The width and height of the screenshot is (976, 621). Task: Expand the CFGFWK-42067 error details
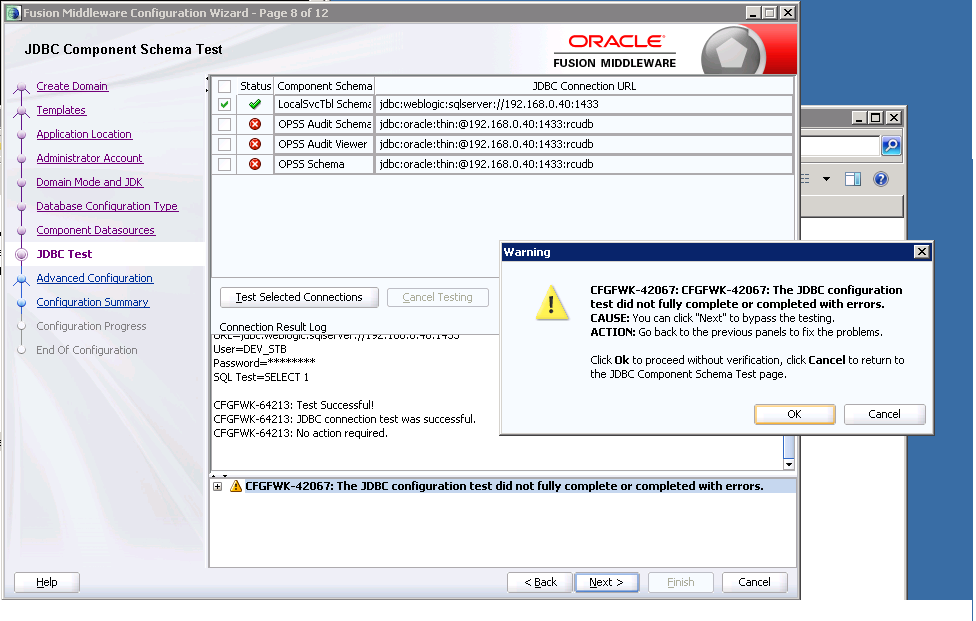pyautogui.click(x=219, y=484)
